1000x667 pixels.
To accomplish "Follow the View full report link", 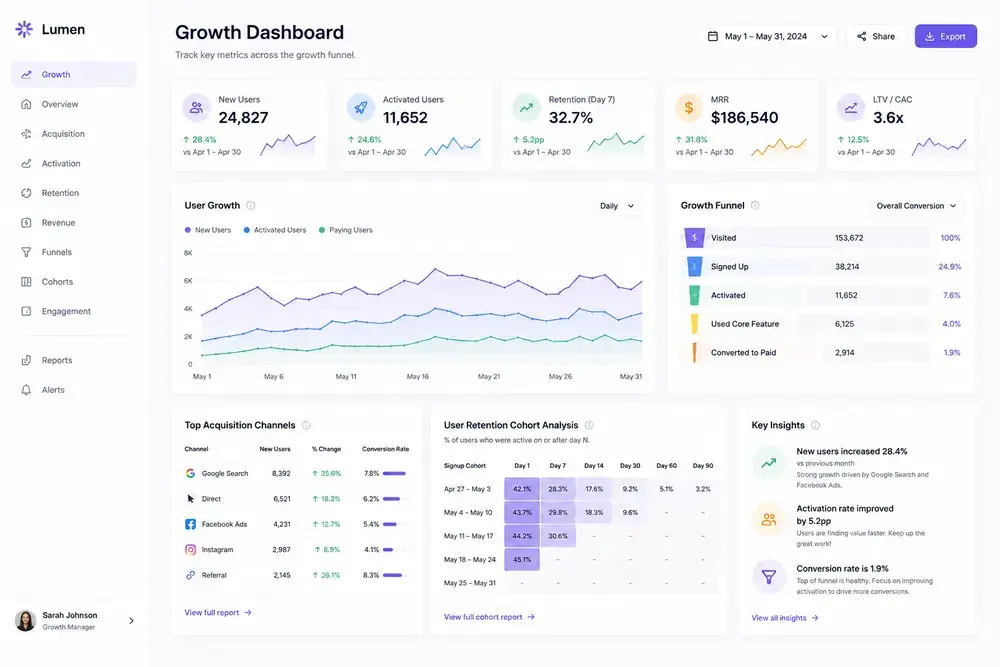I will 218,613.
